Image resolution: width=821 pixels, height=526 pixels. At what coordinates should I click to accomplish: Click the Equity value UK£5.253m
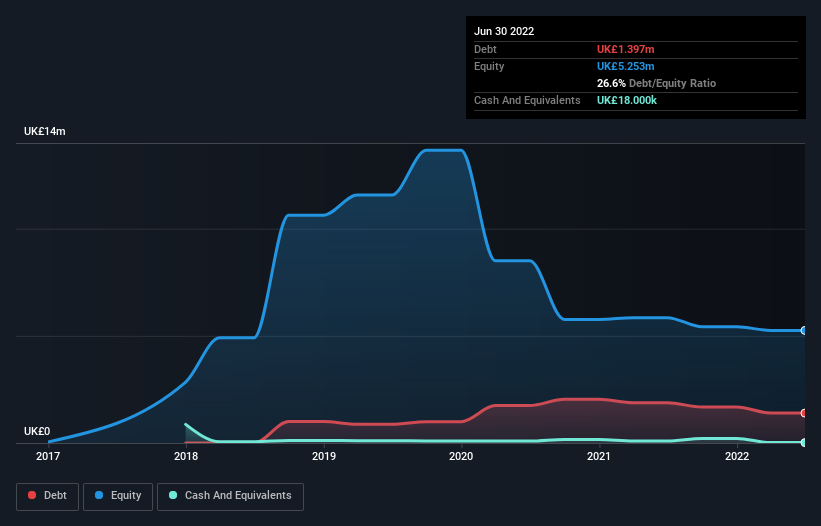pos(626,66)
